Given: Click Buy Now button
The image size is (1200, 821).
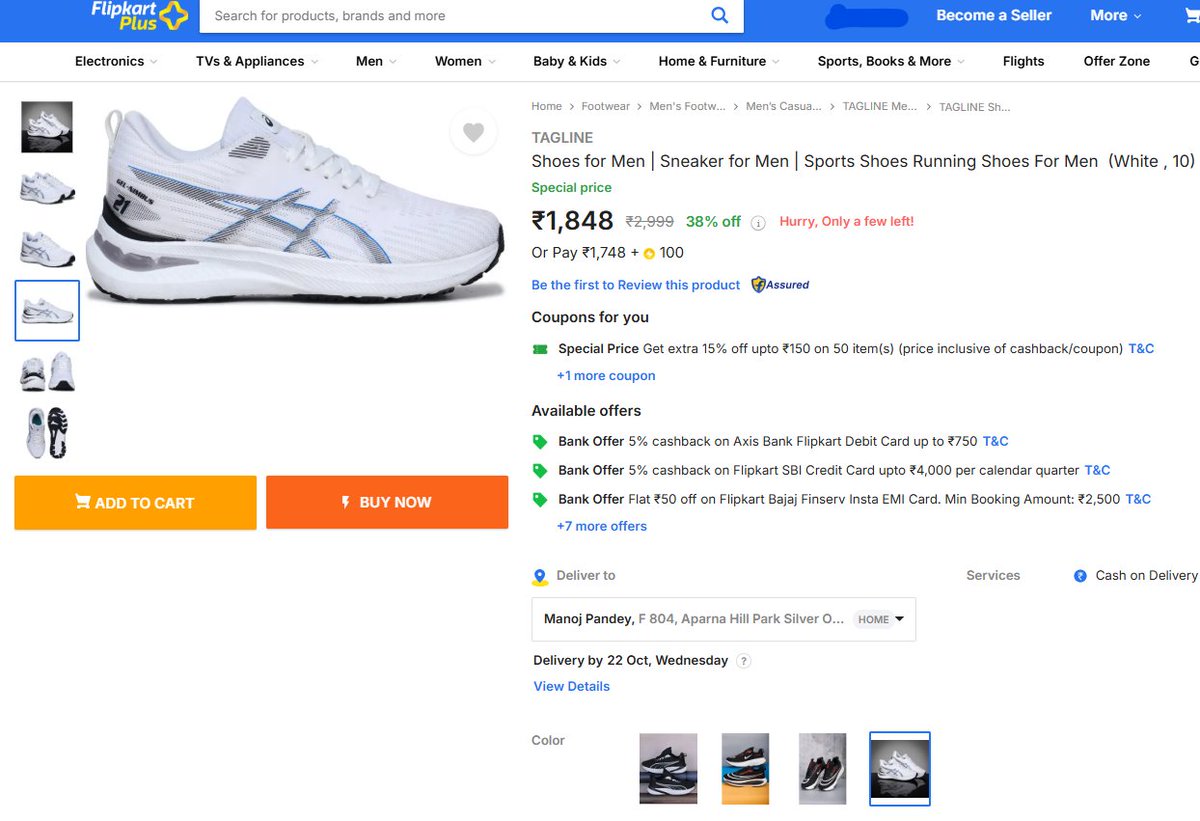Looking at the screenshot, I should pyautogui.click(x=387, y=502).
